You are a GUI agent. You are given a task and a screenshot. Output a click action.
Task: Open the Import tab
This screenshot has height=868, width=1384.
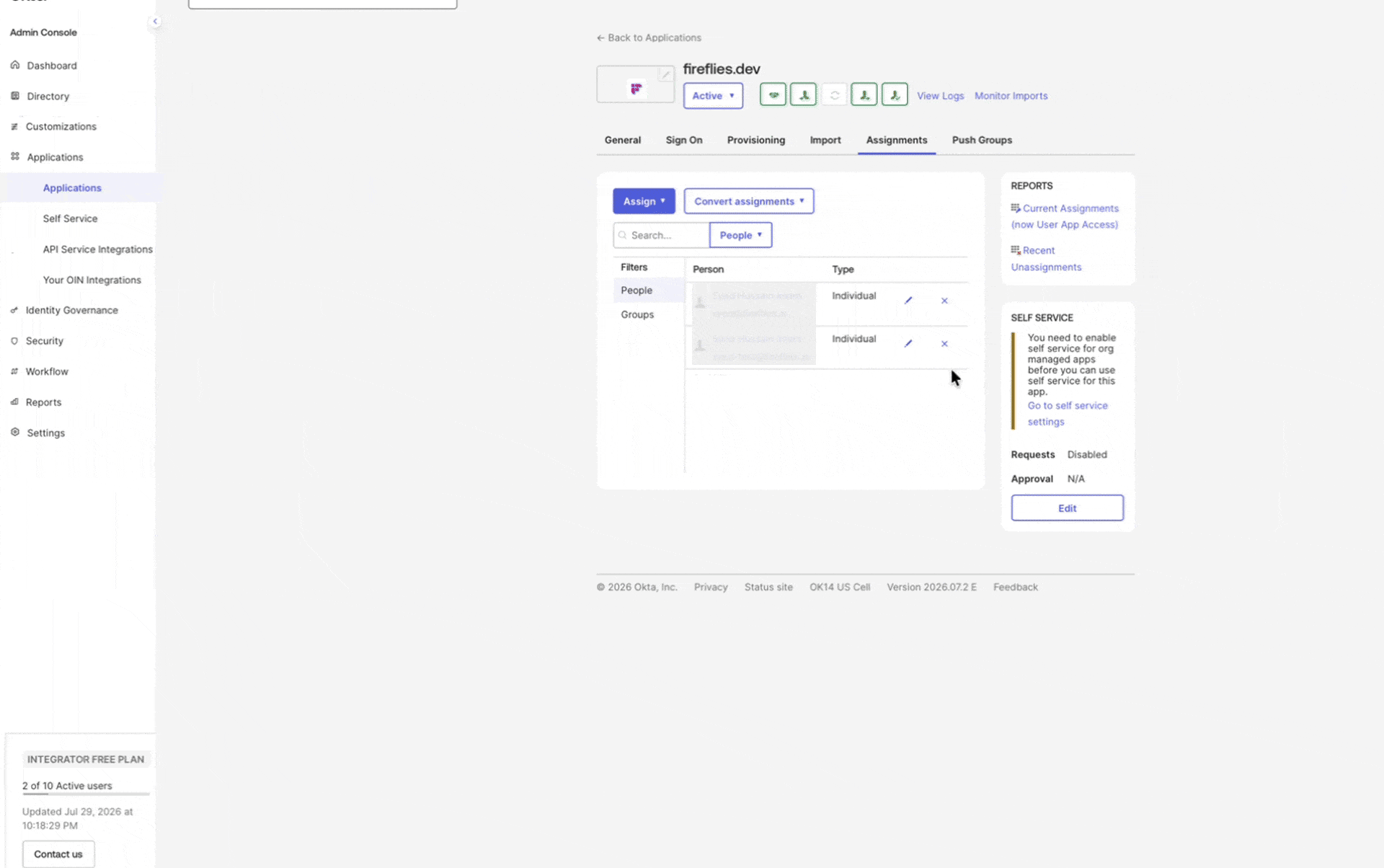(825, 140)
